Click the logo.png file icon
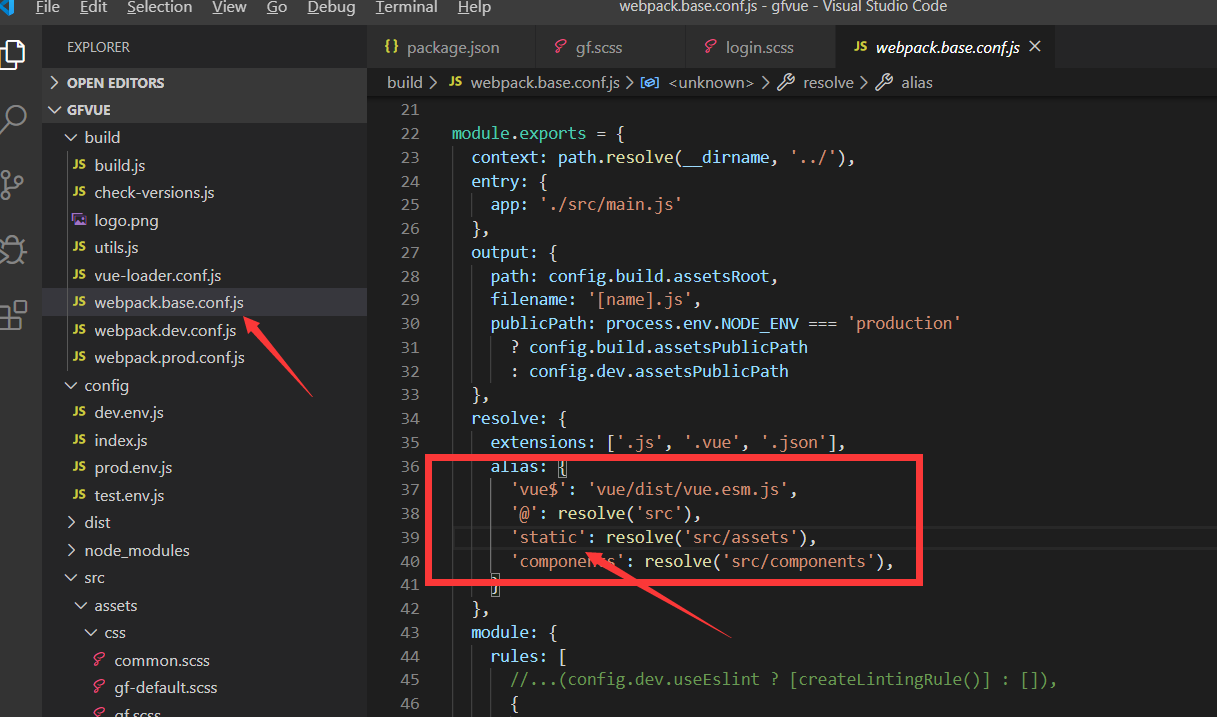Image resolution: width=1217 pixels, height=717 pixels. 79,220
